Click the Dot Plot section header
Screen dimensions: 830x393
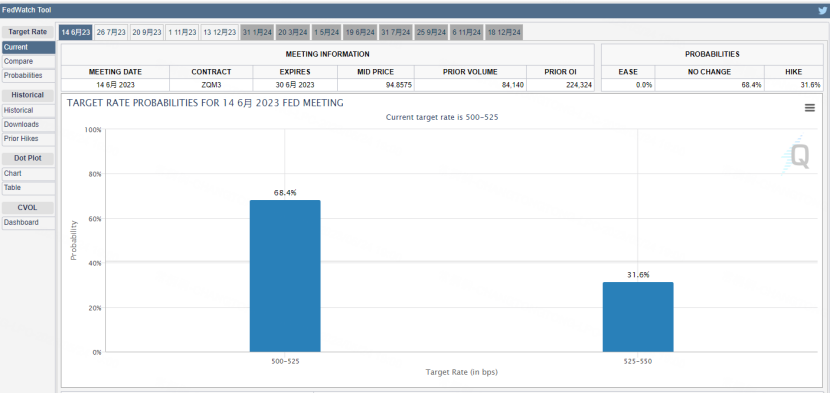pos(28,158)
